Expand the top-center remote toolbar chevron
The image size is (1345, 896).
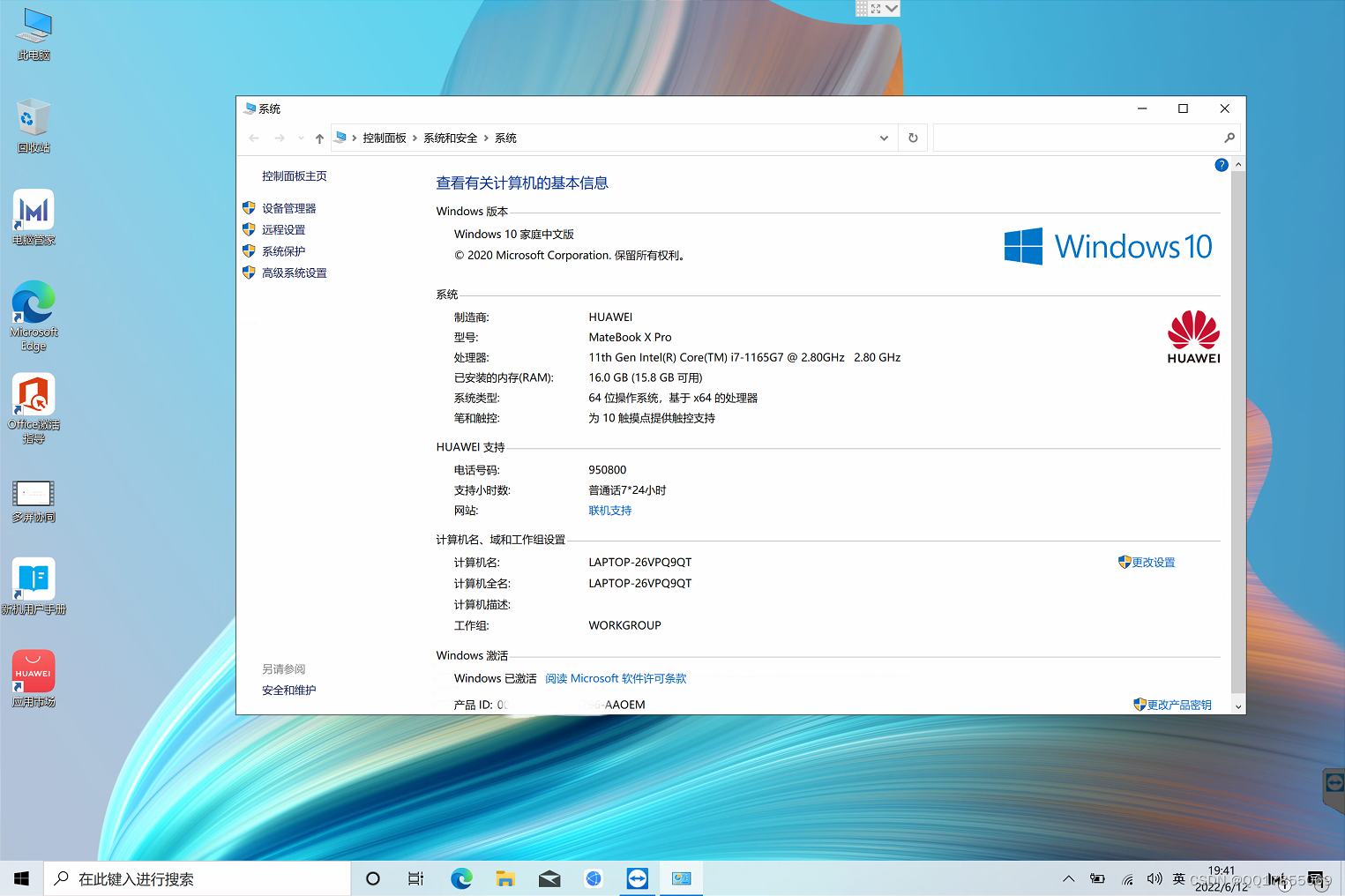892,8
